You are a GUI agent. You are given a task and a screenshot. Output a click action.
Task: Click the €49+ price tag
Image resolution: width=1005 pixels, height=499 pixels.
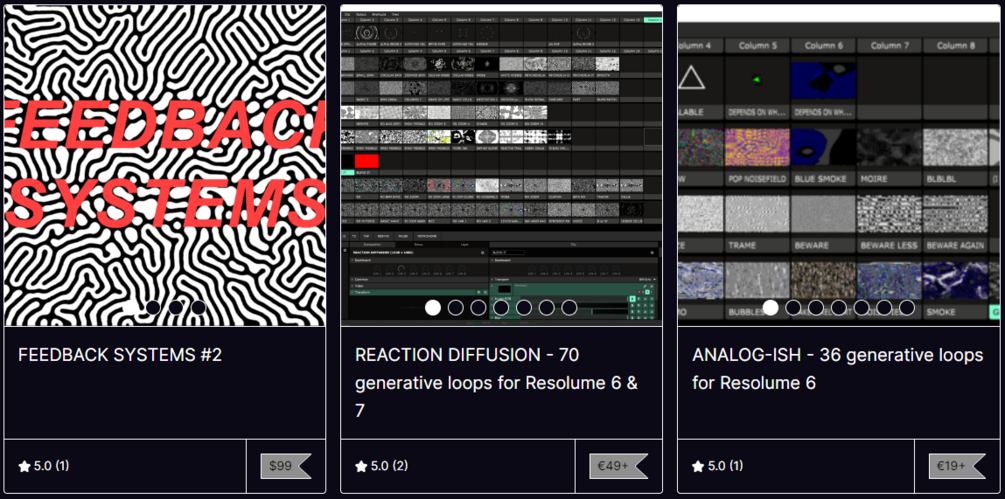[619, 466]
